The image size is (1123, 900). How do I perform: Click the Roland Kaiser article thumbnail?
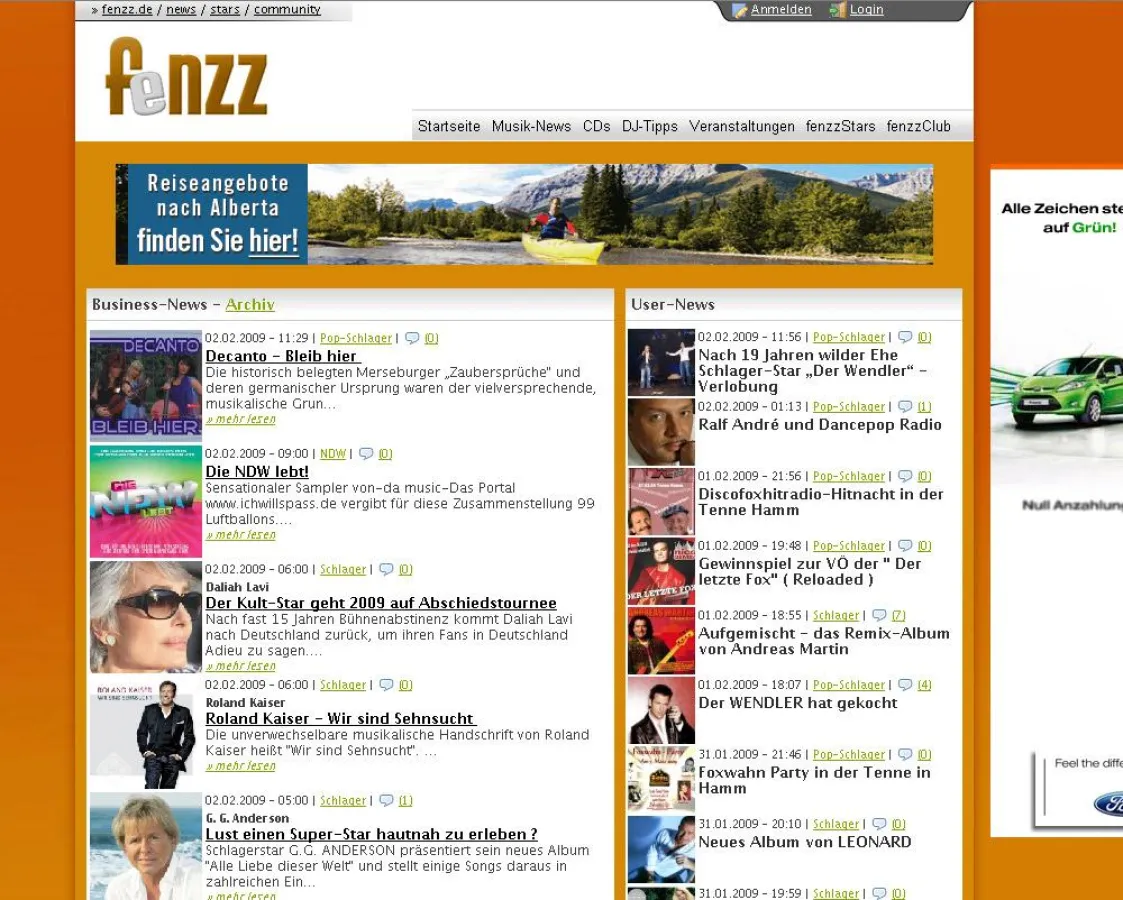145,733
